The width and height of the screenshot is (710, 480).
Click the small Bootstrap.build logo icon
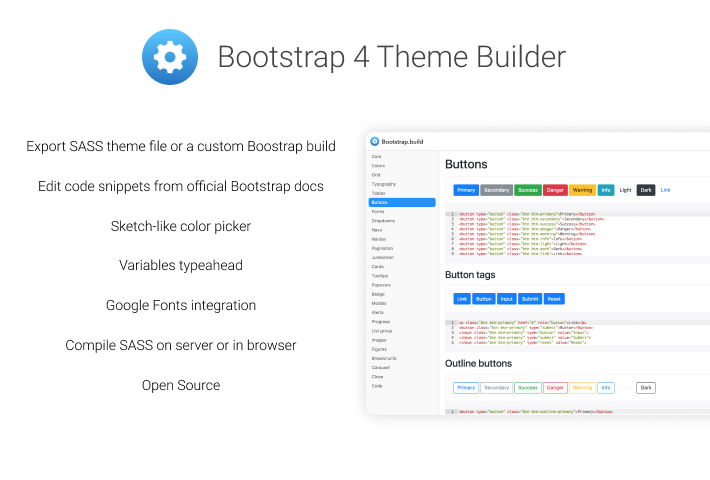[x=374, y=141]
